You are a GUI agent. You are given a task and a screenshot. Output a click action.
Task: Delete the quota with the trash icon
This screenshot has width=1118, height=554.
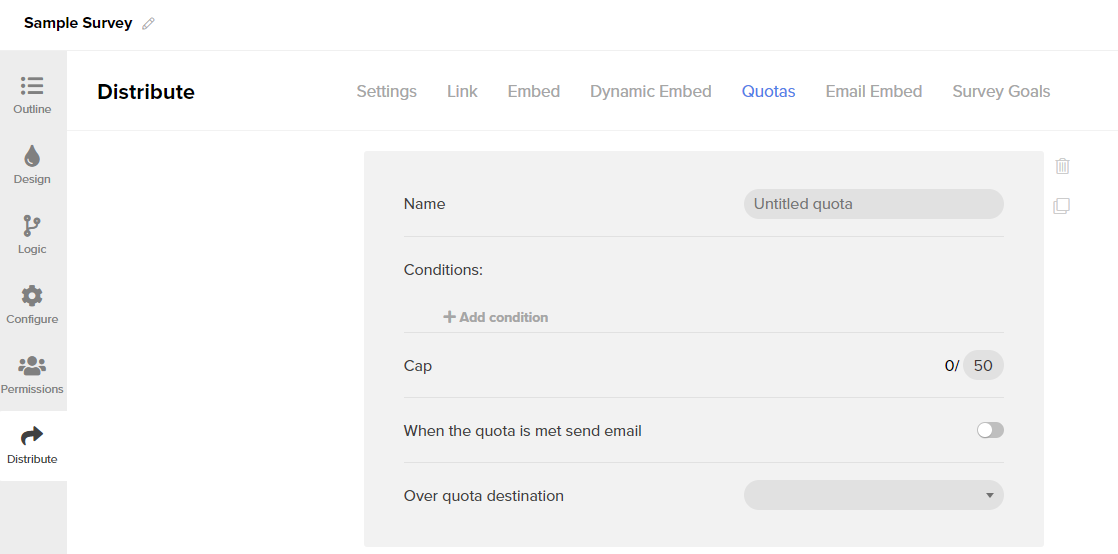tap(1062, 166)
